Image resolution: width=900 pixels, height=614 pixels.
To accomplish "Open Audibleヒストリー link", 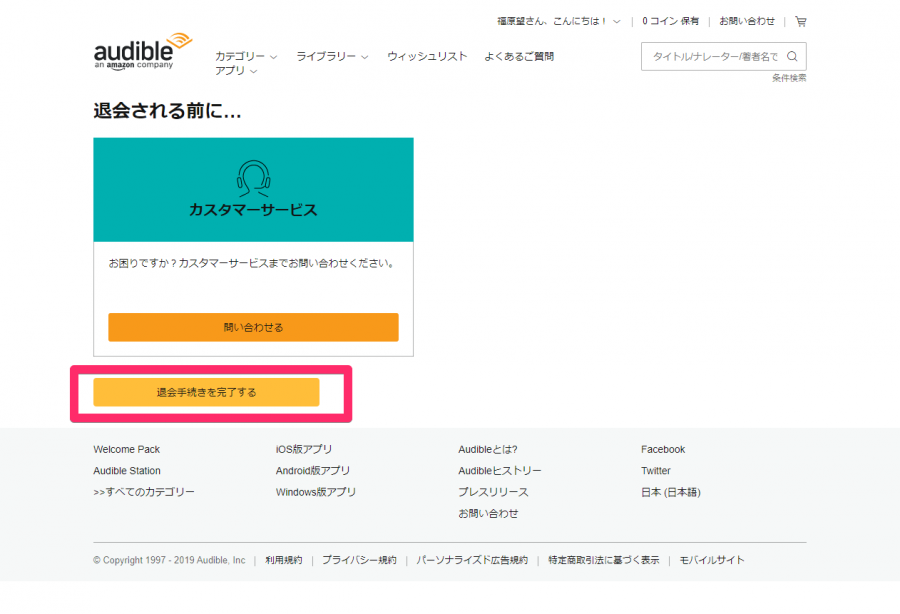I will click(499, 471).
